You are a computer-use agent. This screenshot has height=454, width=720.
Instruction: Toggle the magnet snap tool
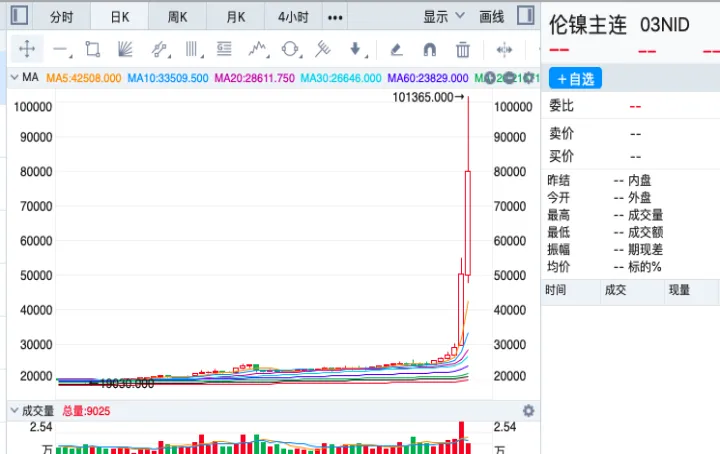click(429, 49)
